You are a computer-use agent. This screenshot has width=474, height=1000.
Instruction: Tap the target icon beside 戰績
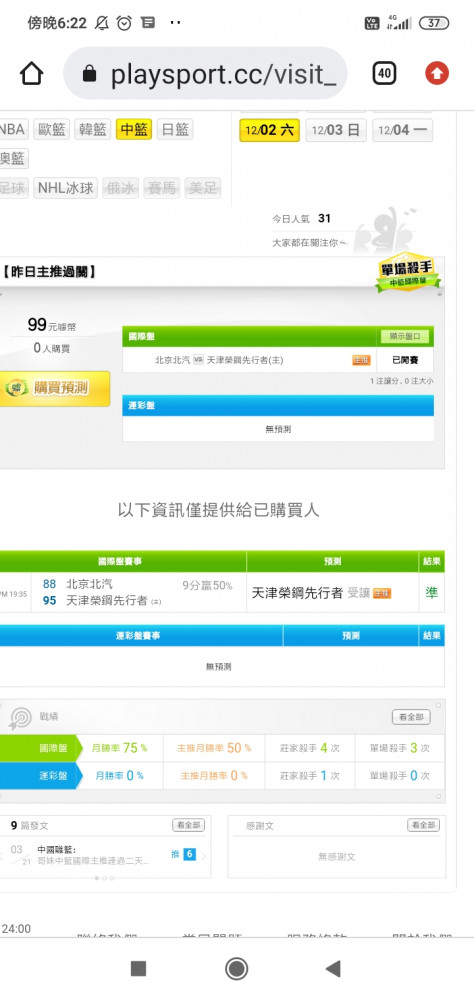(x=20, y=719)
